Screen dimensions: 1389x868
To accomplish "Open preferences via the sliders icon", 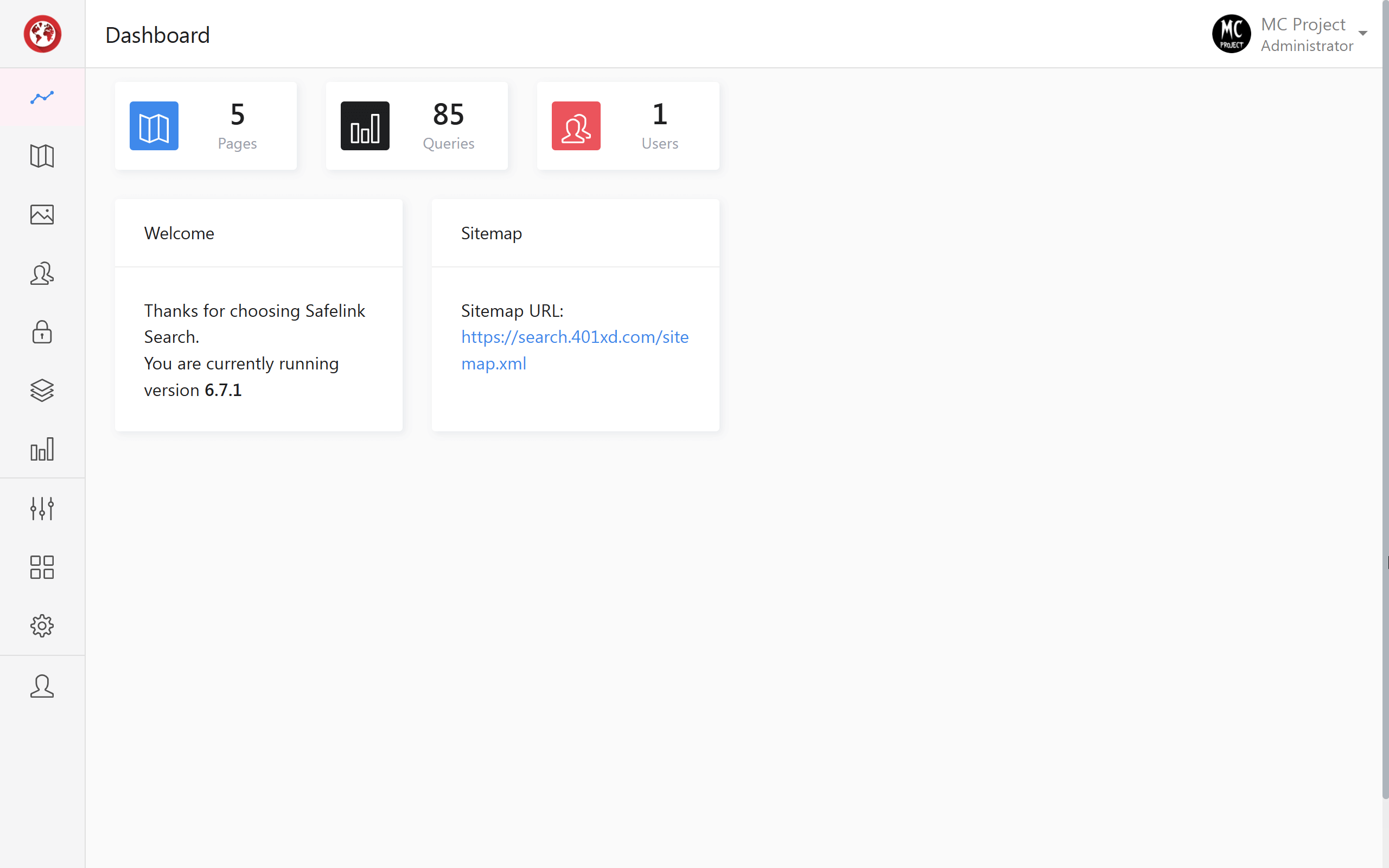I will [x=41, y=508].
